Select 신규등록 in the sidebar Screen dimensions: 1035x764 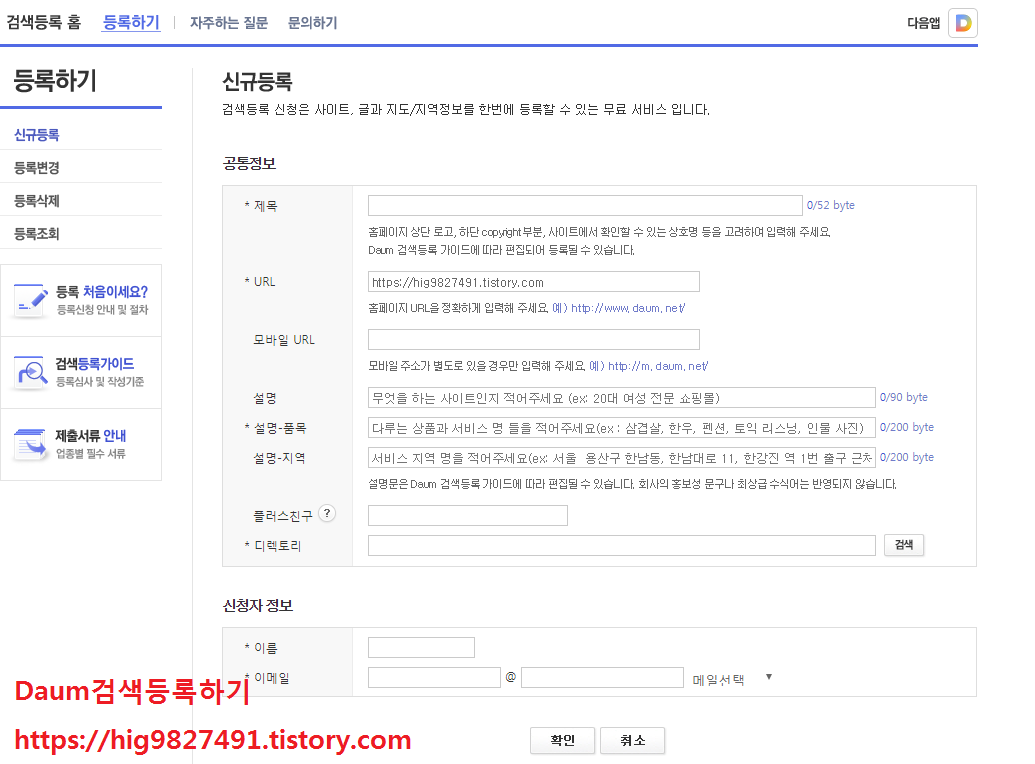pos(37,135)
